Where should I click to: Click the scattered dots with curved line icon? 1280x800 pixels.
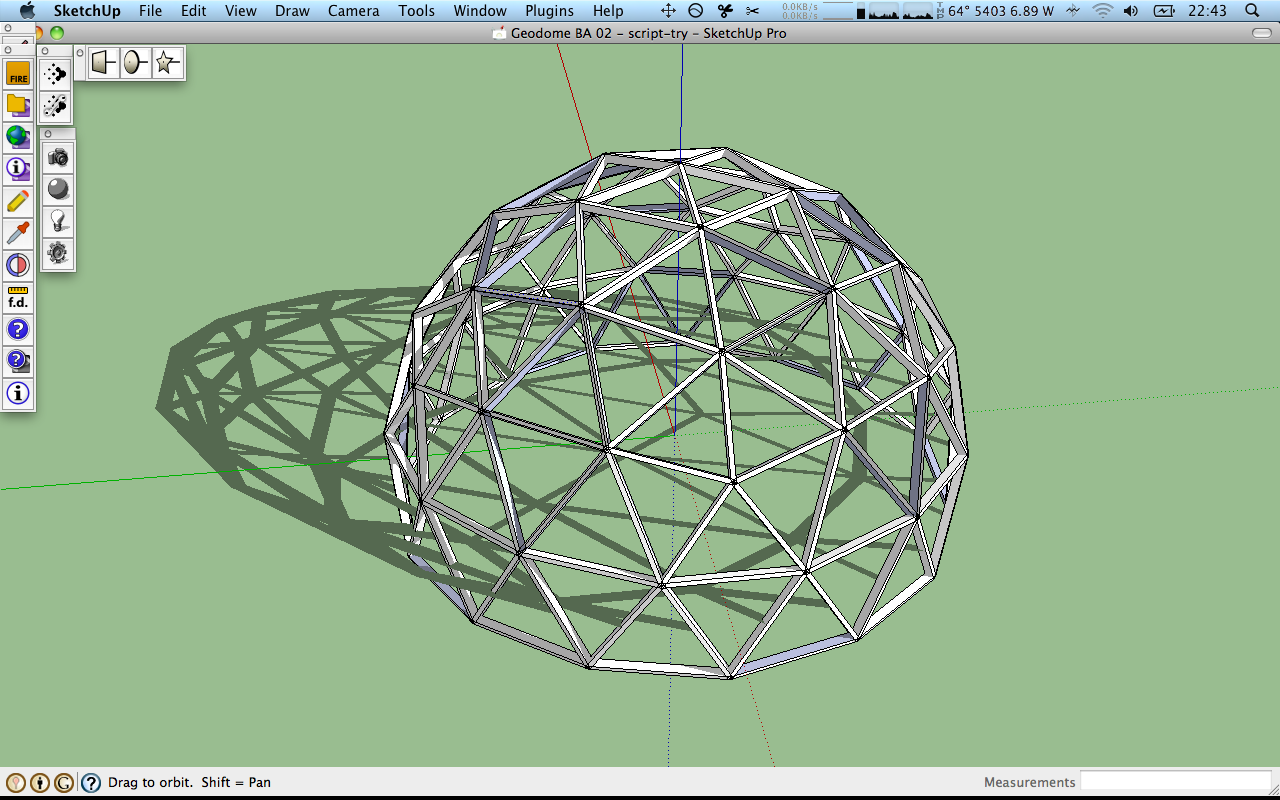pos(56,105)
